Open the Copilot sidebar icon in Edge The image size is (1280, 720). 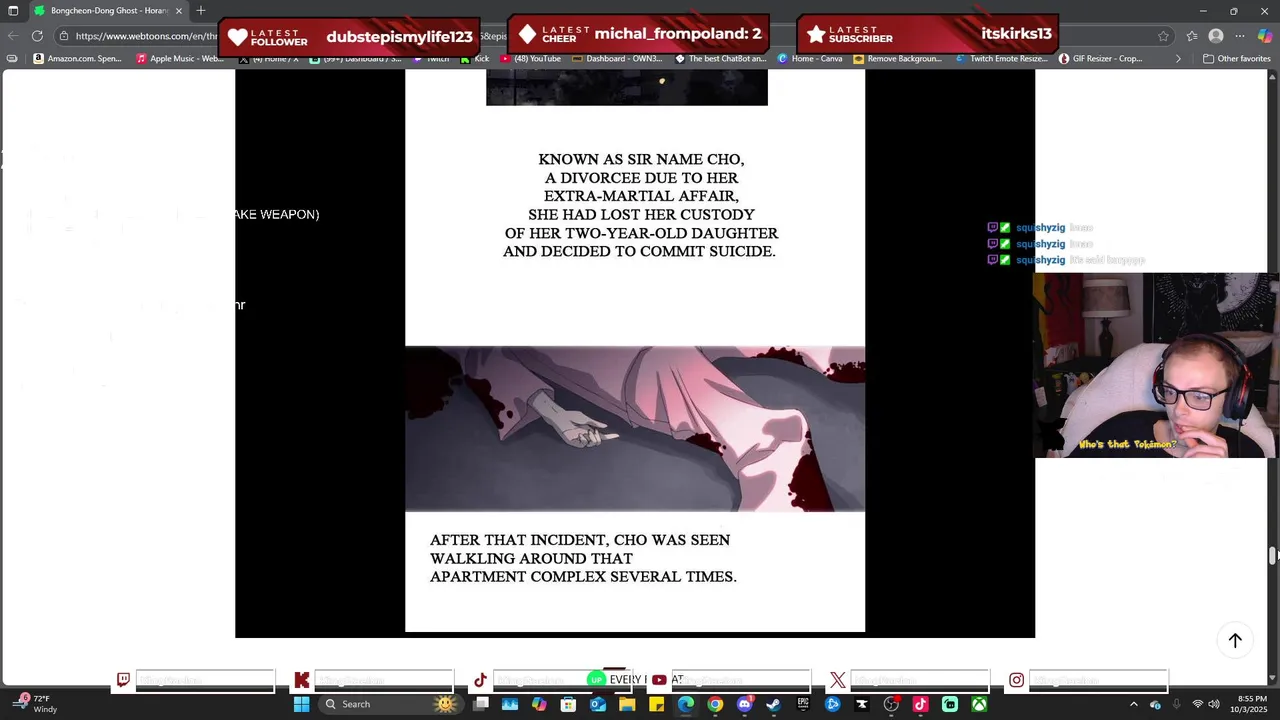[x=1265, y=36]
